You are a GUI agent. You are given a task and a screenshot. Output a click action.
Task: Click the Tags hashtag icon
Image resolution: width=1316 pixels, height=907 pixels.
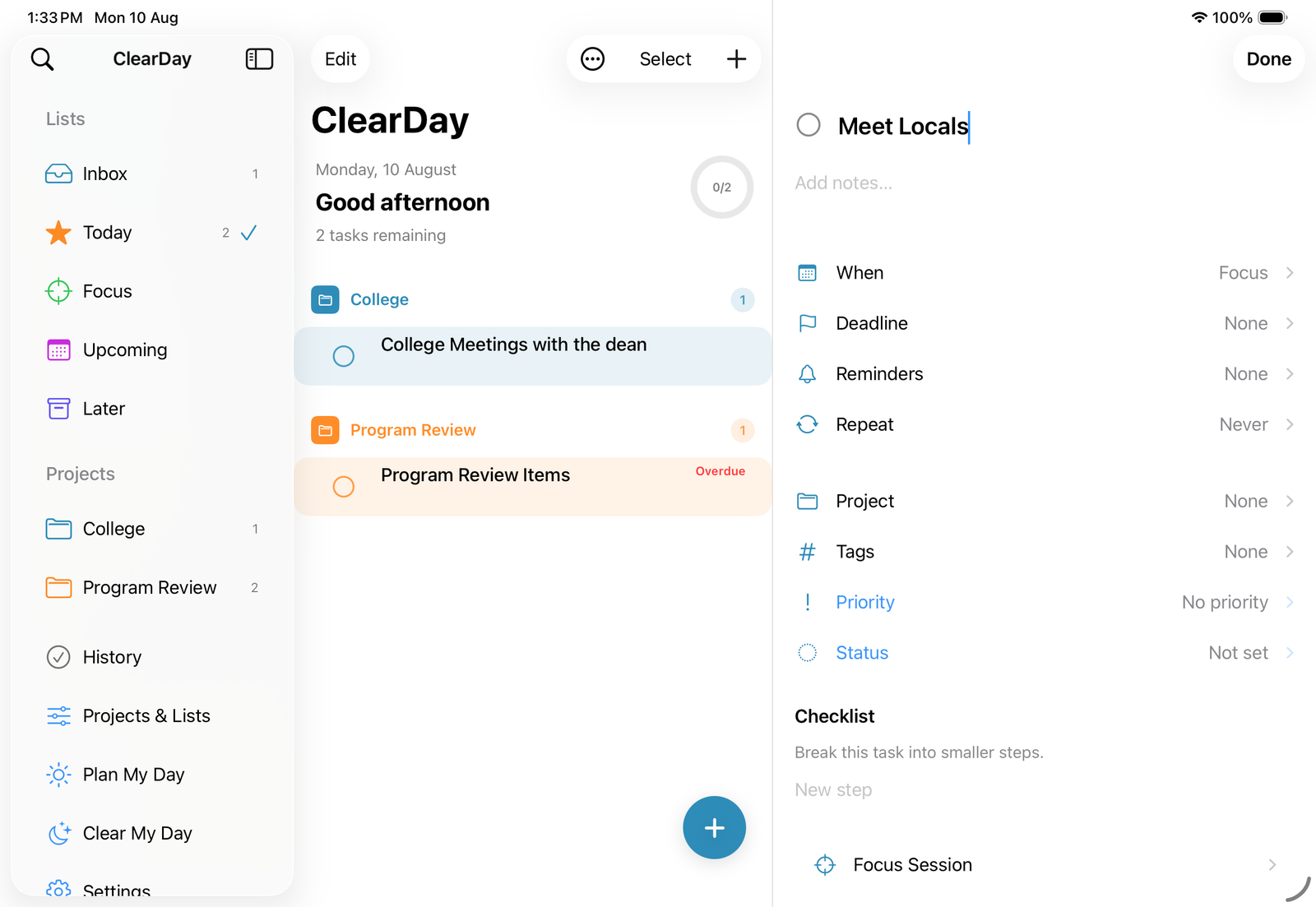tap(808, 552)
